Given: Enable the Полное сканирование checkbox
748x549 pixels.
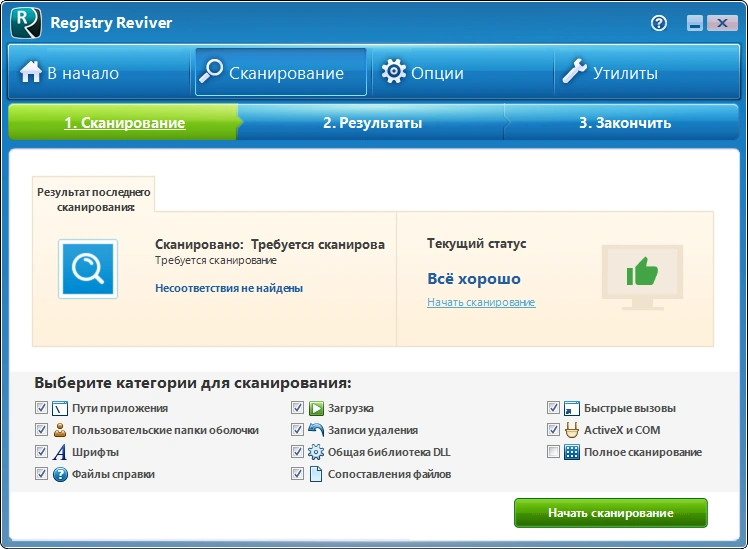Looking at the screenshot, I should coord(553,452).
